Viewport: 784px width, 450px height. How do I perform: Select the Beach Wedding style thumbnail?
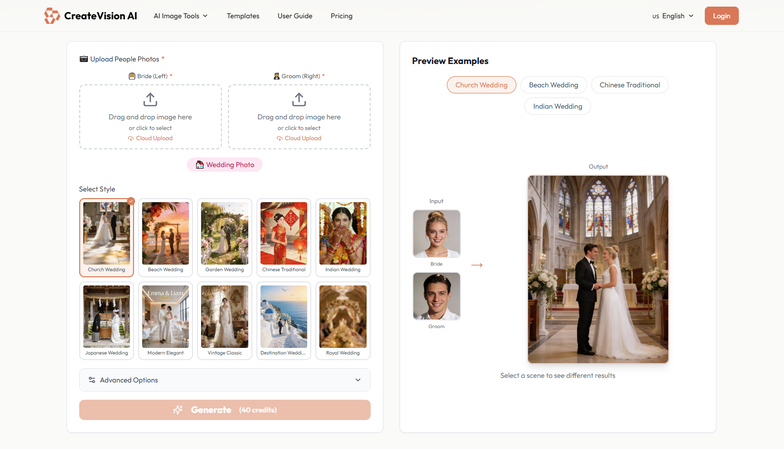click(x=166, y=238)
